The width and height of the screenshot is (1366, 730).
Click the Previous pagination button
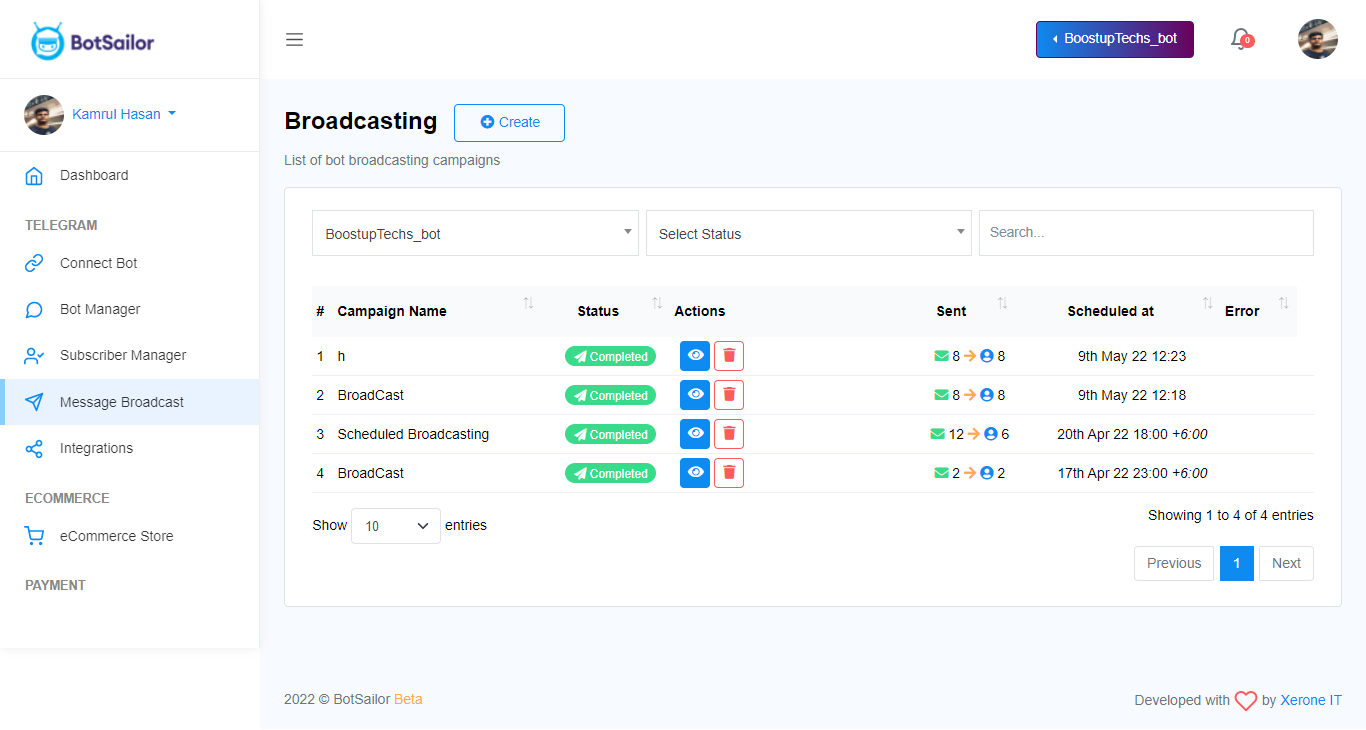coord(1174,563)
